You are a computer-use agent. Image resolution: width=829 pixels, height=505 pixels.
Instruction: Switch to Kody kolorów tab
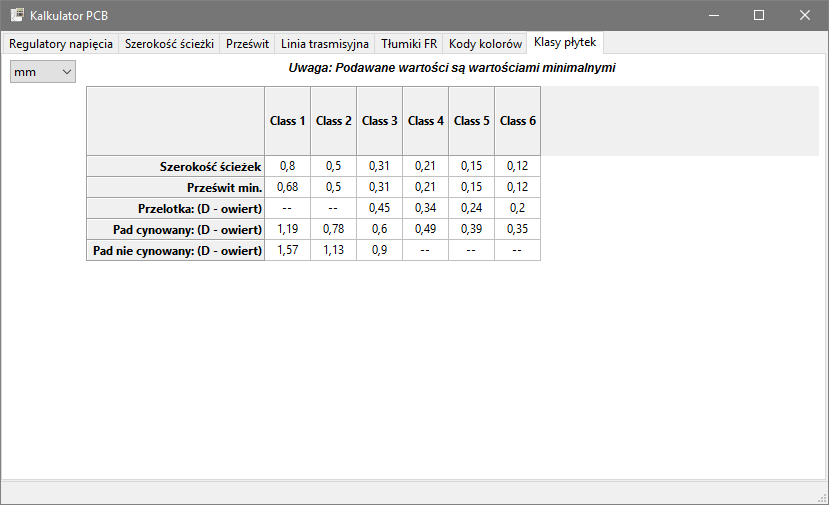(x=485, y=44)
